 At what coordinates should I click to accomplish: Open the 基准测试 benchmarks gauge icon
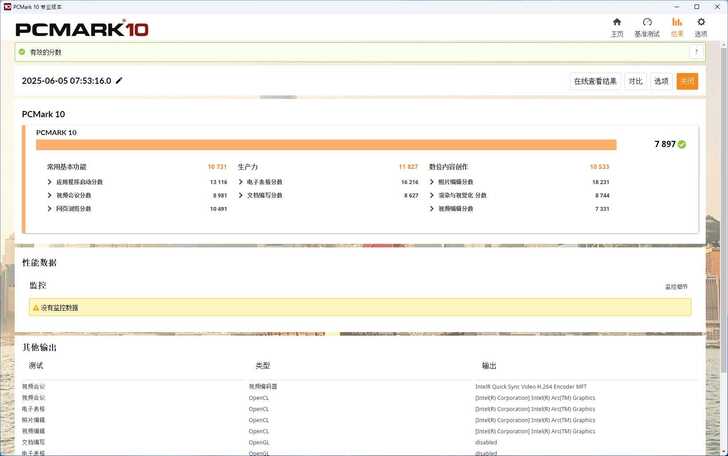coord(647,22)
